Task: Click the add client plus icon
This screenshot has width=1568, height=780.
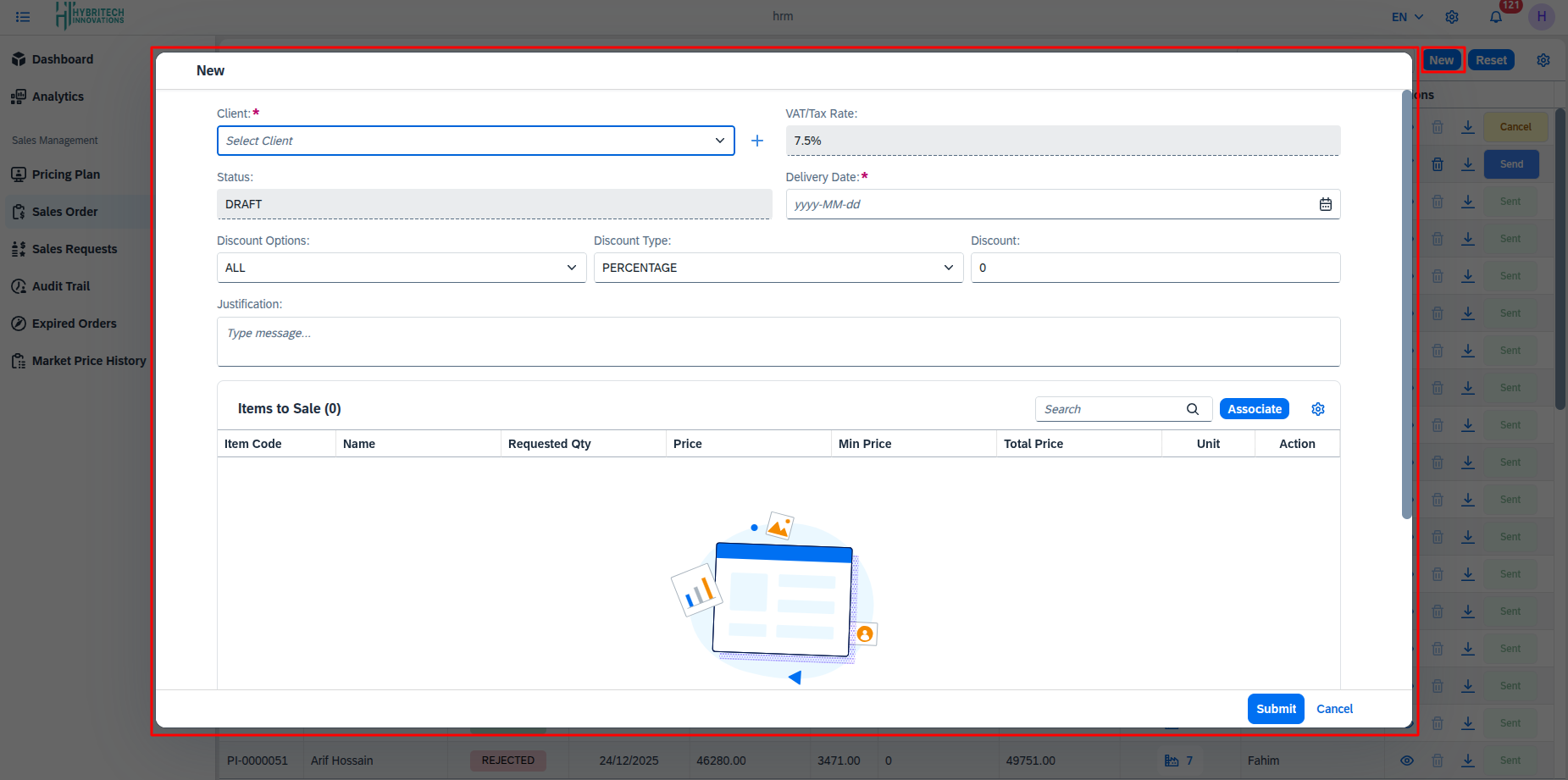Action: (756, 141)
